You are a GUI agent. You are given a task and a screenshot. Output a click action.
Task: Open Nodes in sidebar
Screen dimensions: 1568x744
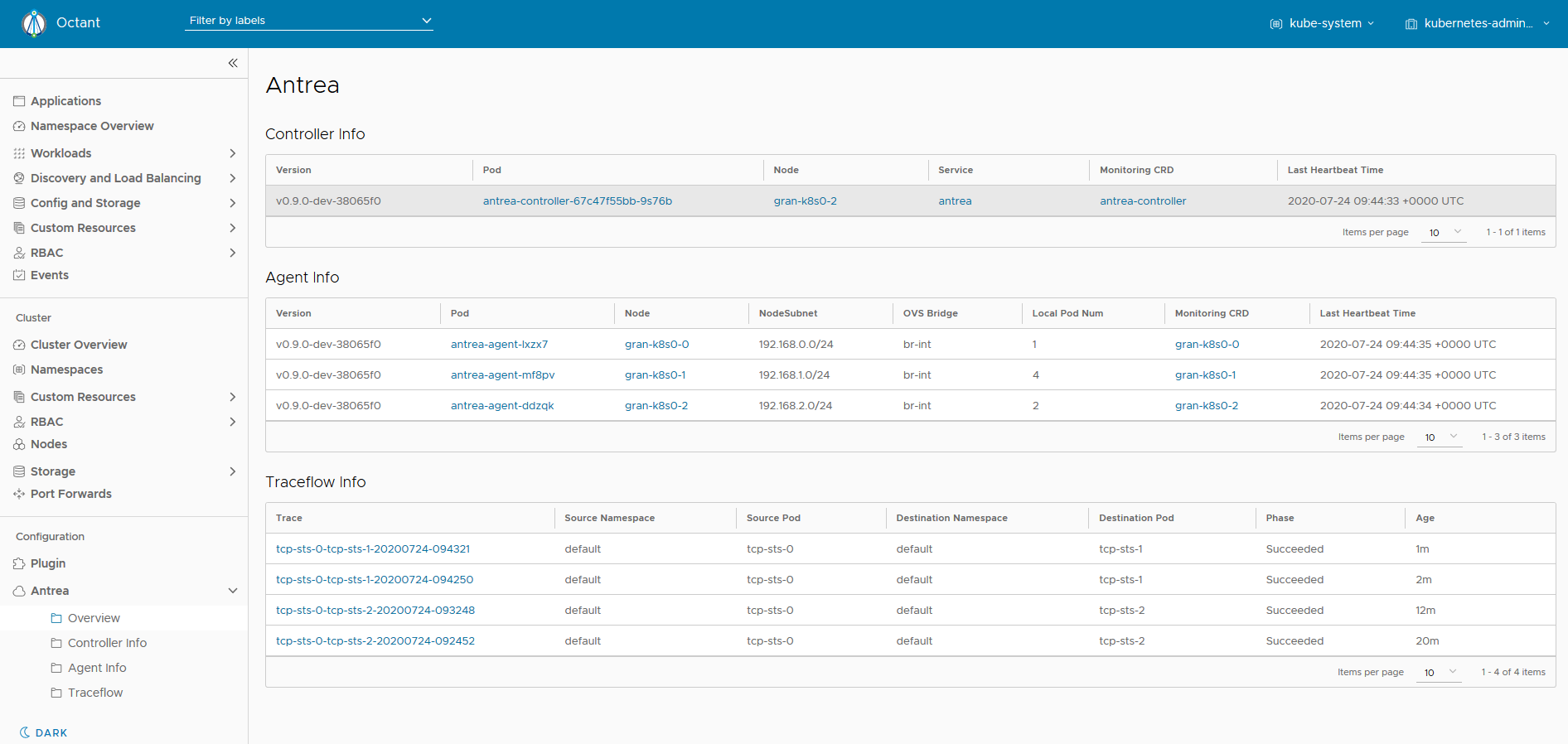tap(49, 444)
